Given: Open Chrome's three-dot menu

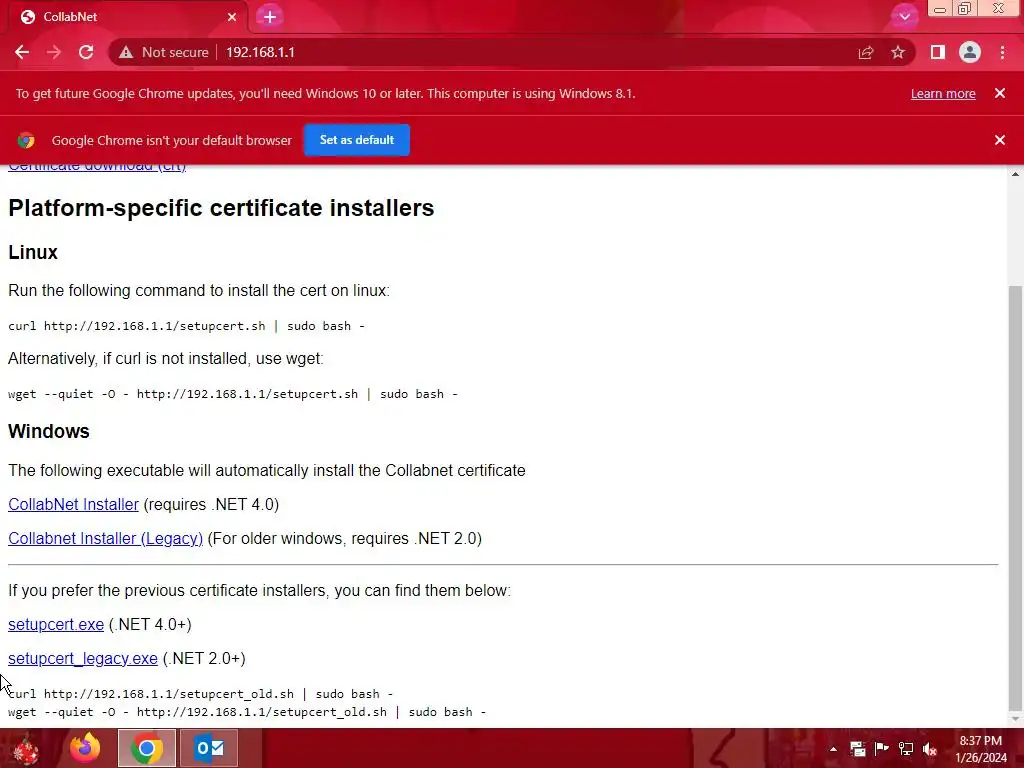Looking at the screenshot, I should click(1002, 52).
